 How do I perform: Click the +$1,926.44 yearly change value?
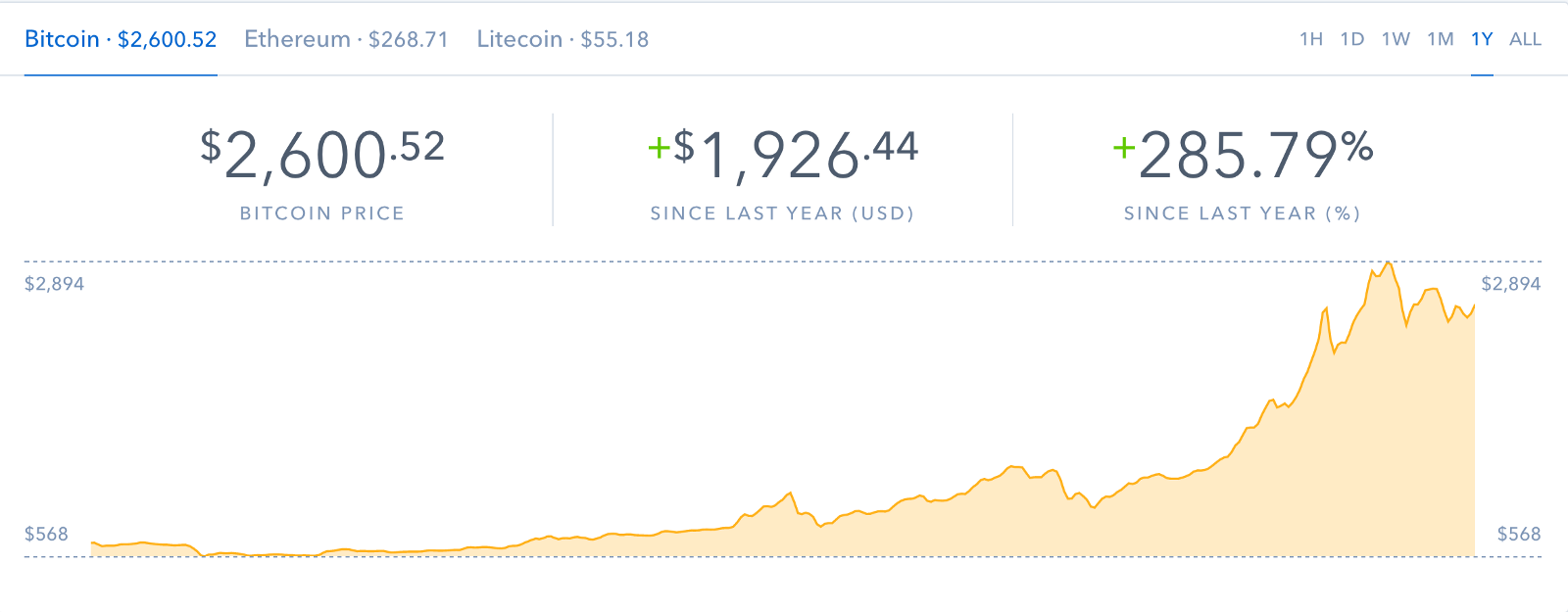pos(783,157)
